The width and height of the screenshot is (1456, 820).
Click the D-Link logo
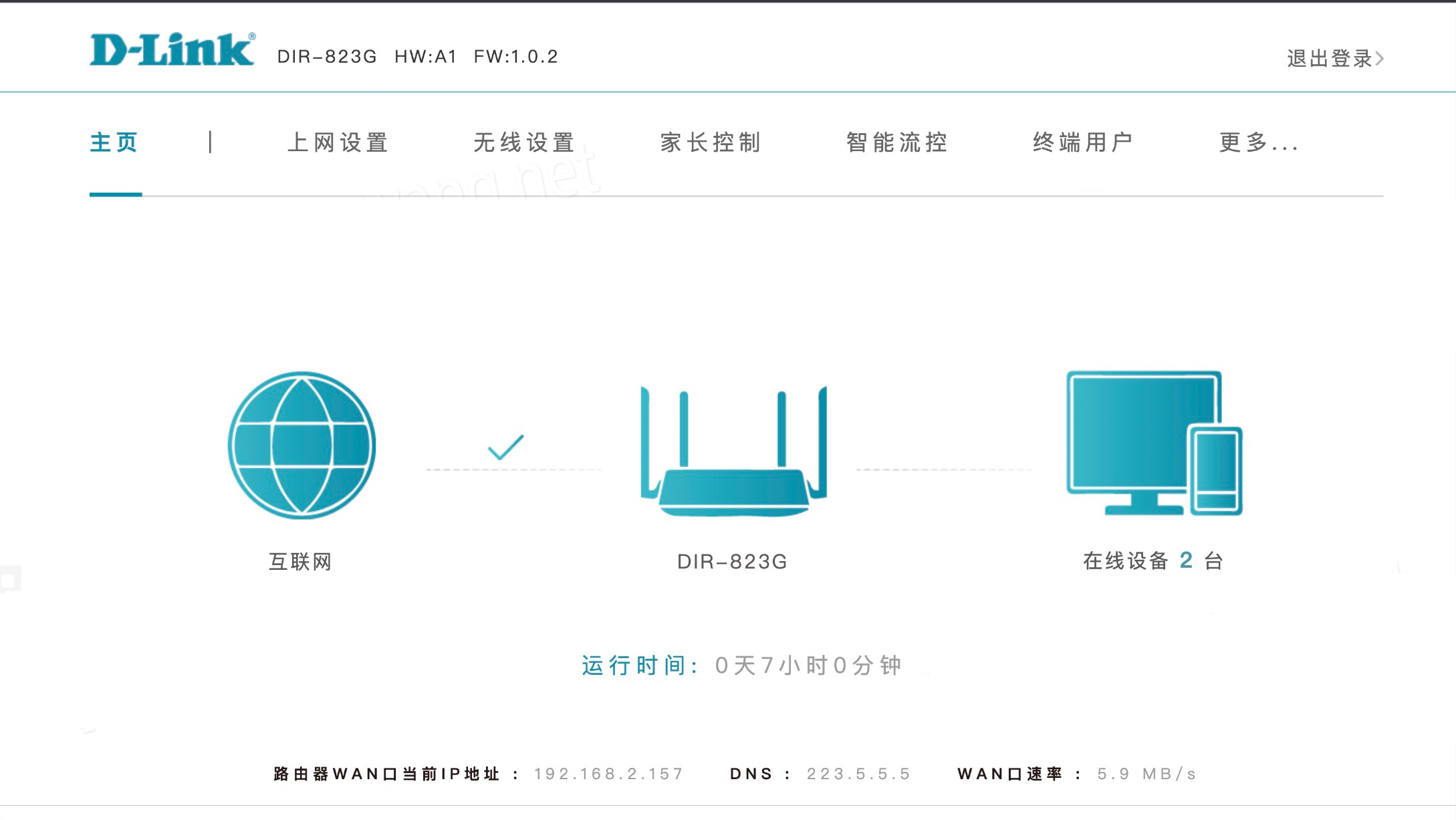point(172,49)
